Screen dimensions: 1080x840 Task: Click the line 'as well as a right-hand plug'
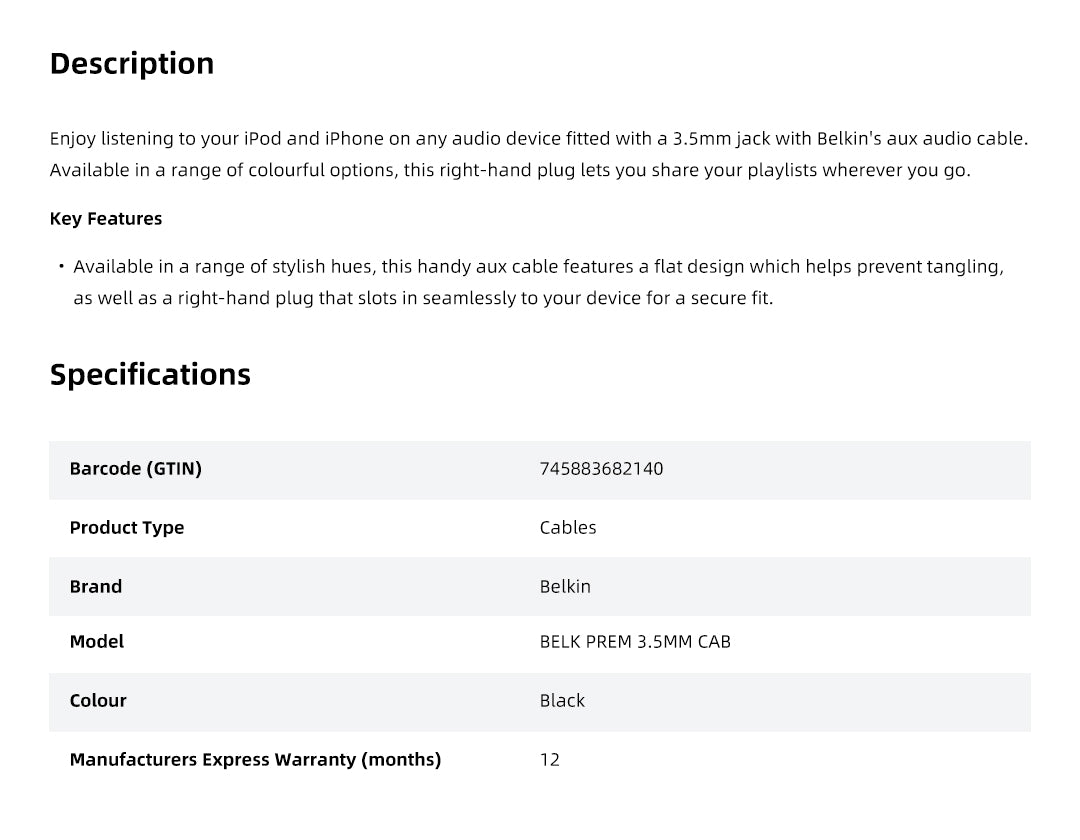point(424,298)
